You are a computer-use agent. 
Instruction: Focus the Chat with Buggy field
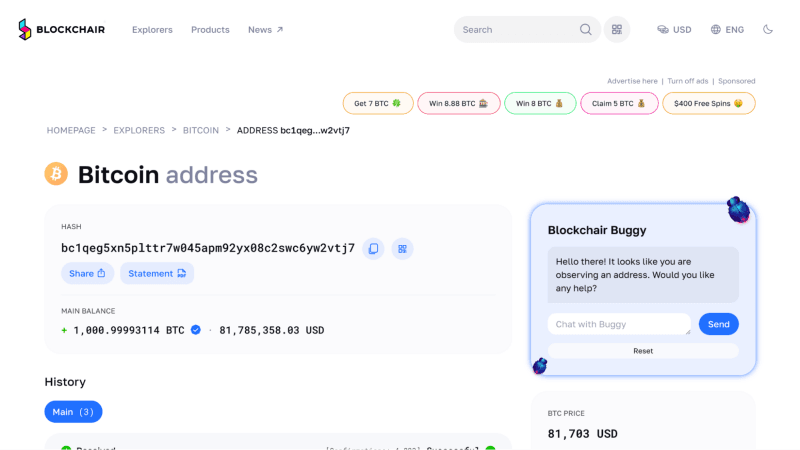coord(619,324)
